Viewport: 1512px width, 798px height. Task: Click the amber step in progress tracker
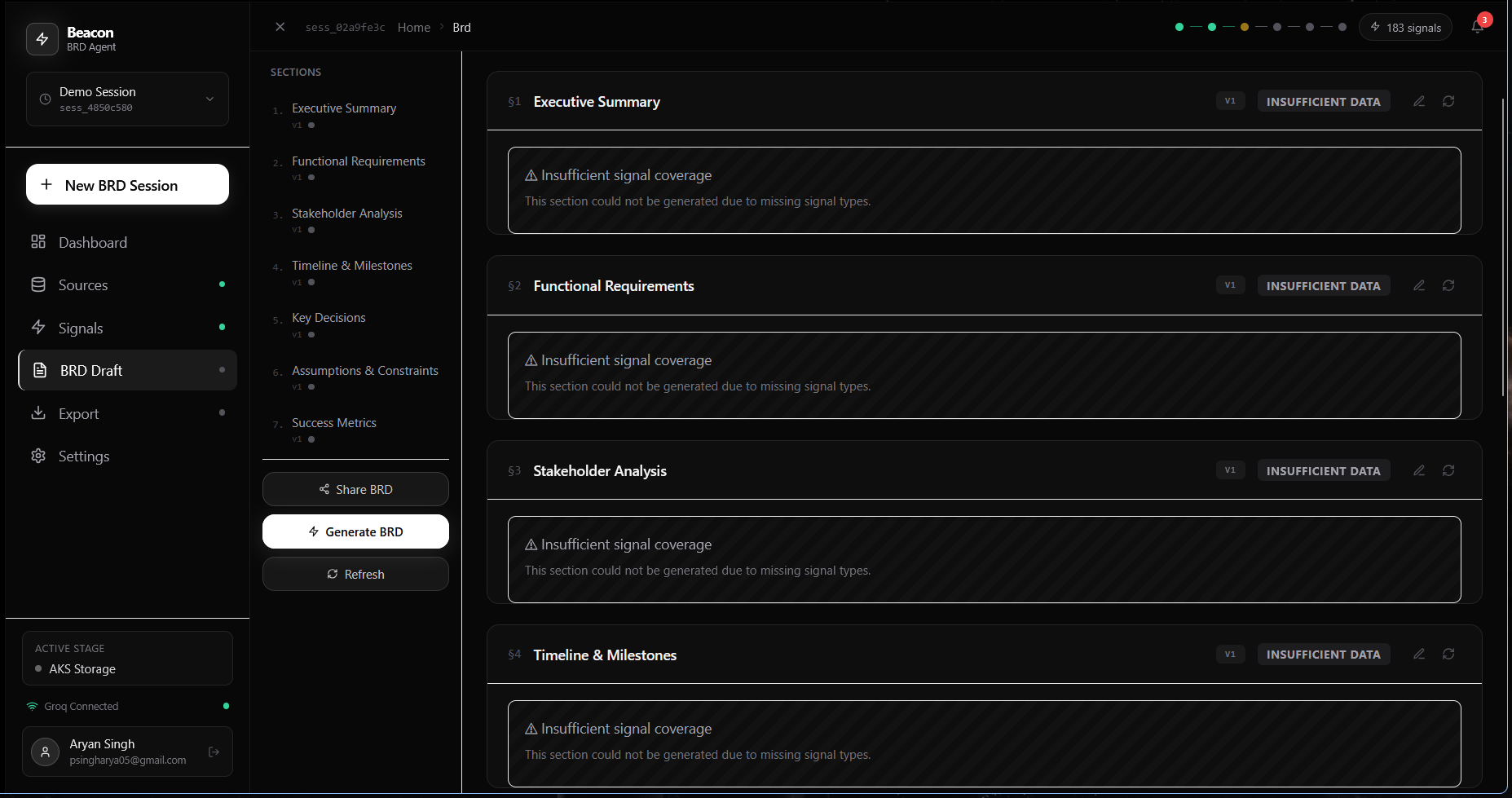click(x=1244, y=27)
